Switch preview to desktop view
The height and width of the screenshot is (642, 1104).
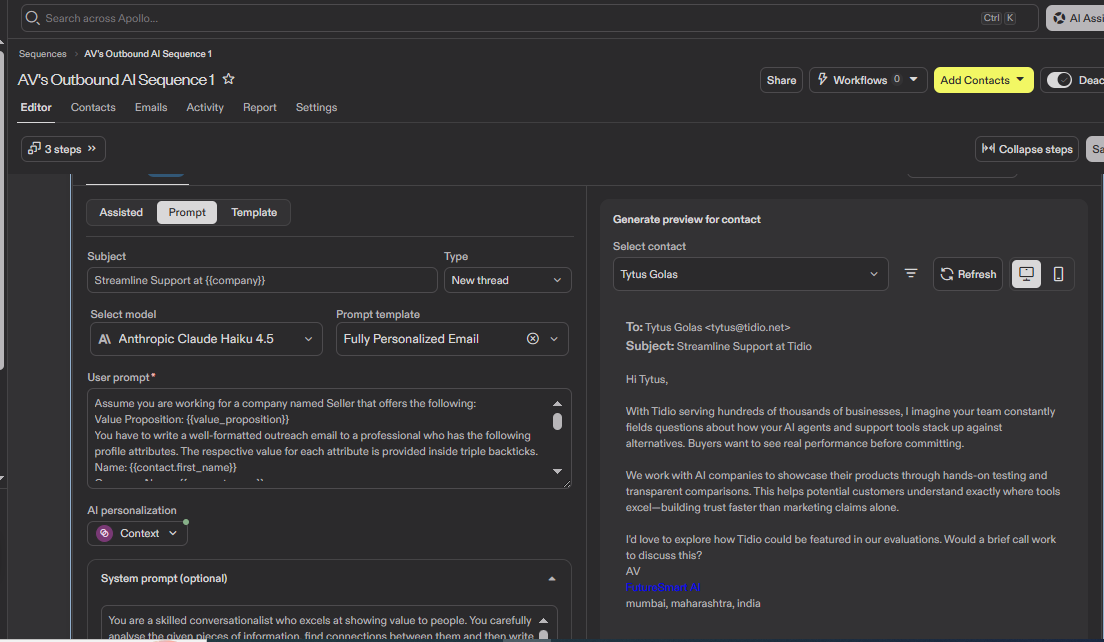1026,274
